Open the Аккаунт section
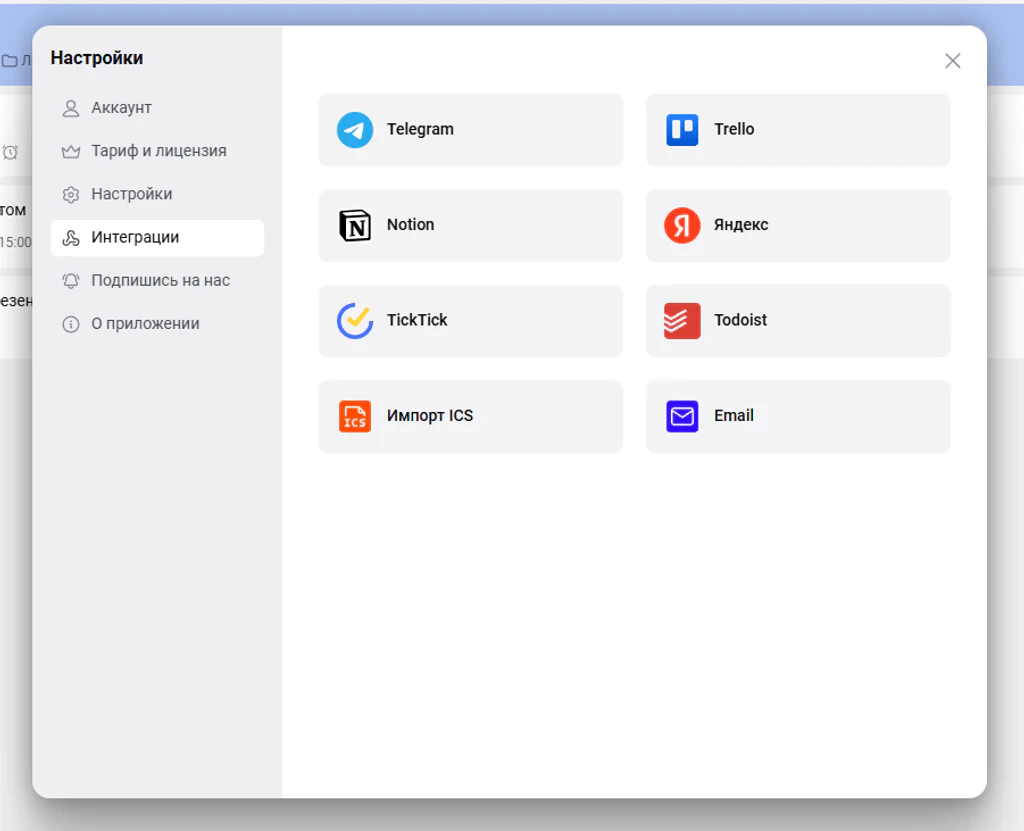This screenshot has height=831, width=1024. pyautogui.click(x=157, y=108)
